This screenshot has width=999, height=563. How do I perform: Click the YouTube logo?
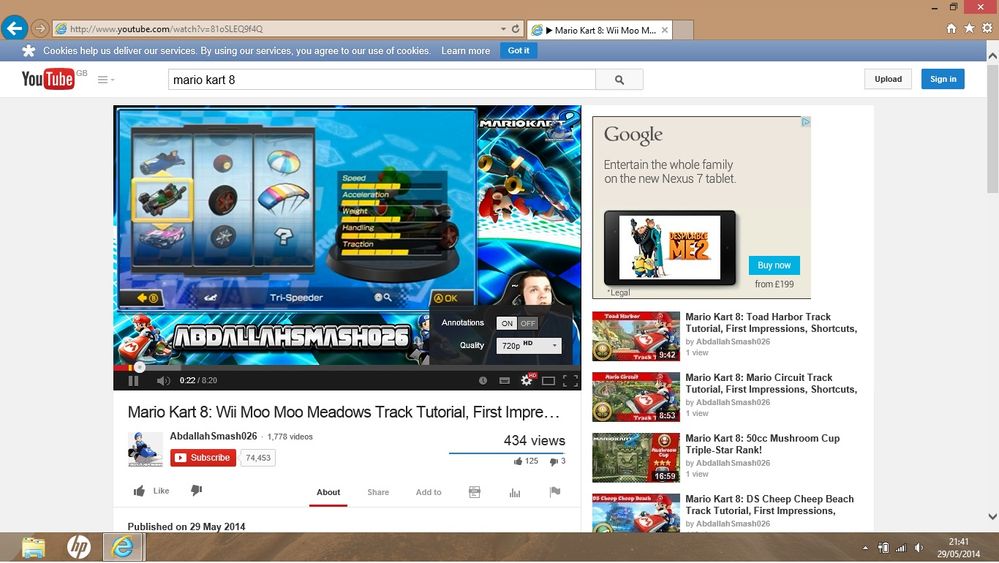(48, 79)
